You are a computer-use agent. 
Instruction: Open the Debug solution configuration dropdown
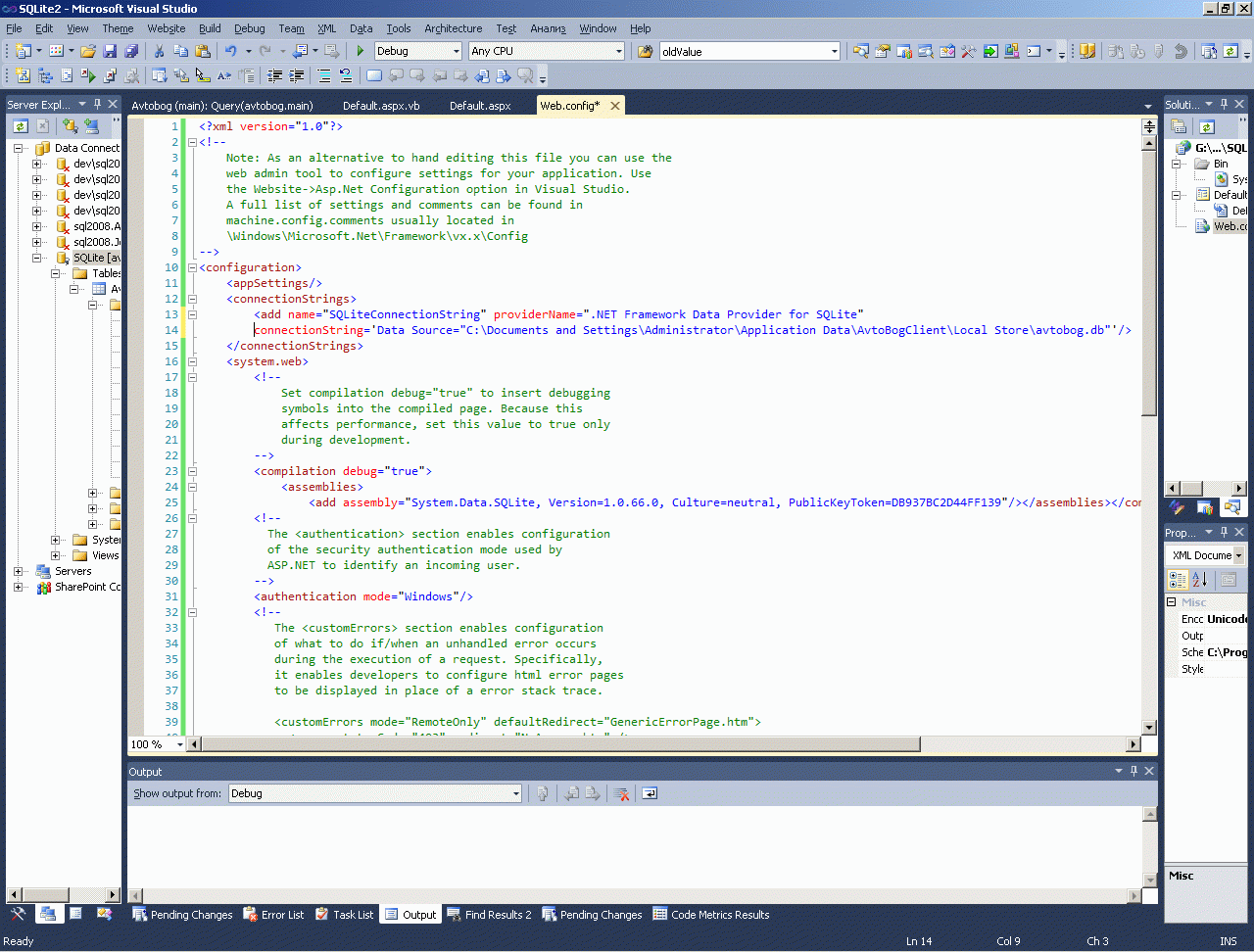tap(456, 51)
